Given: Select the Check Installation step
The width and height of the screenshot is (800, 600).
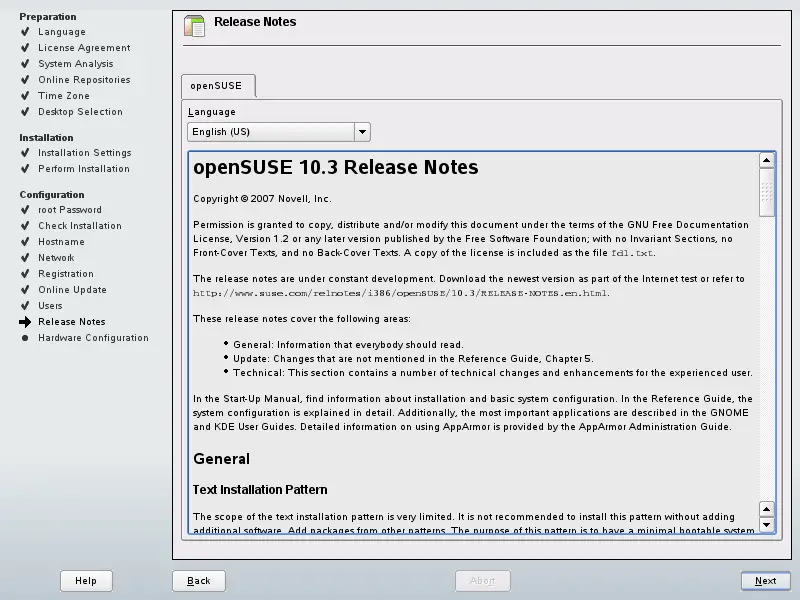Looking at the screenshot, I should tap(80, 226).
